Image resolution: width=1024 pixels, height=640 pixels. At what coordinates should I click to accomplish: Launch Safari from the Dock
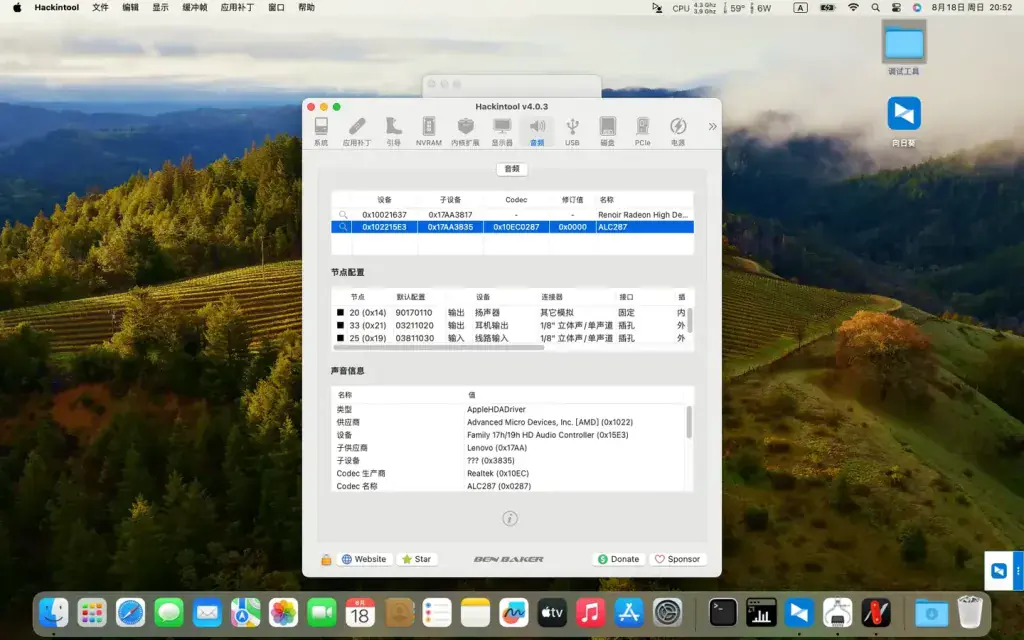click(131, 613)
